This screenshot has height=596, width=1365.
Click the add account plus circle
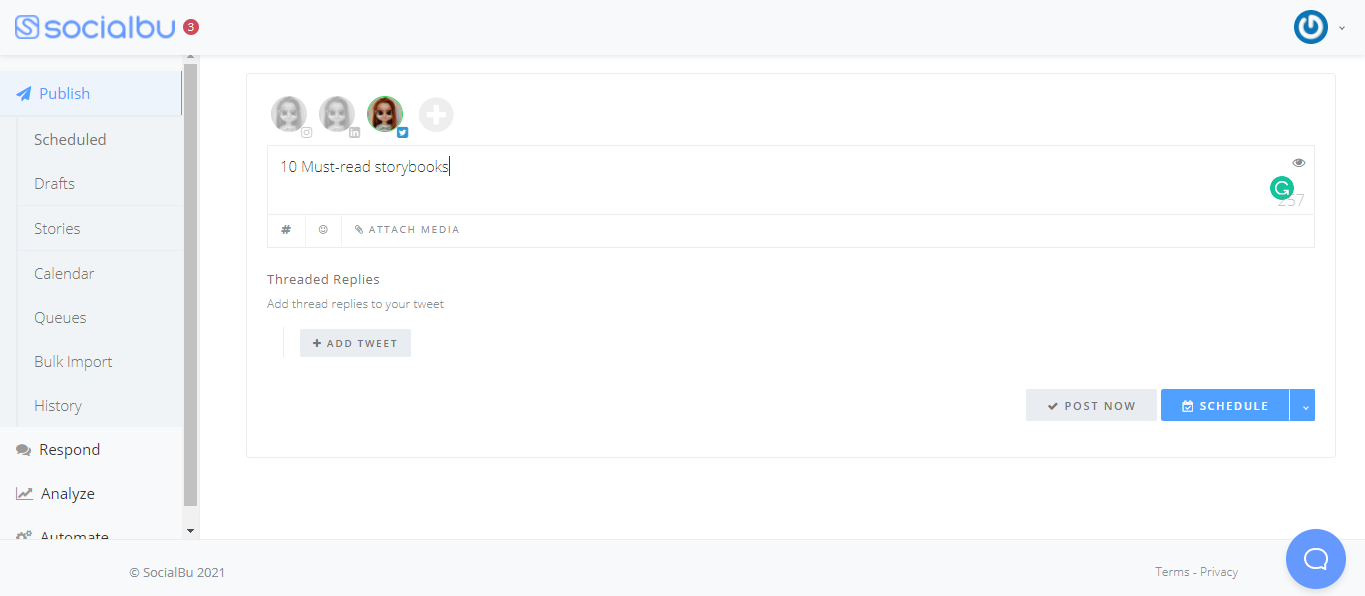point(436,115)
